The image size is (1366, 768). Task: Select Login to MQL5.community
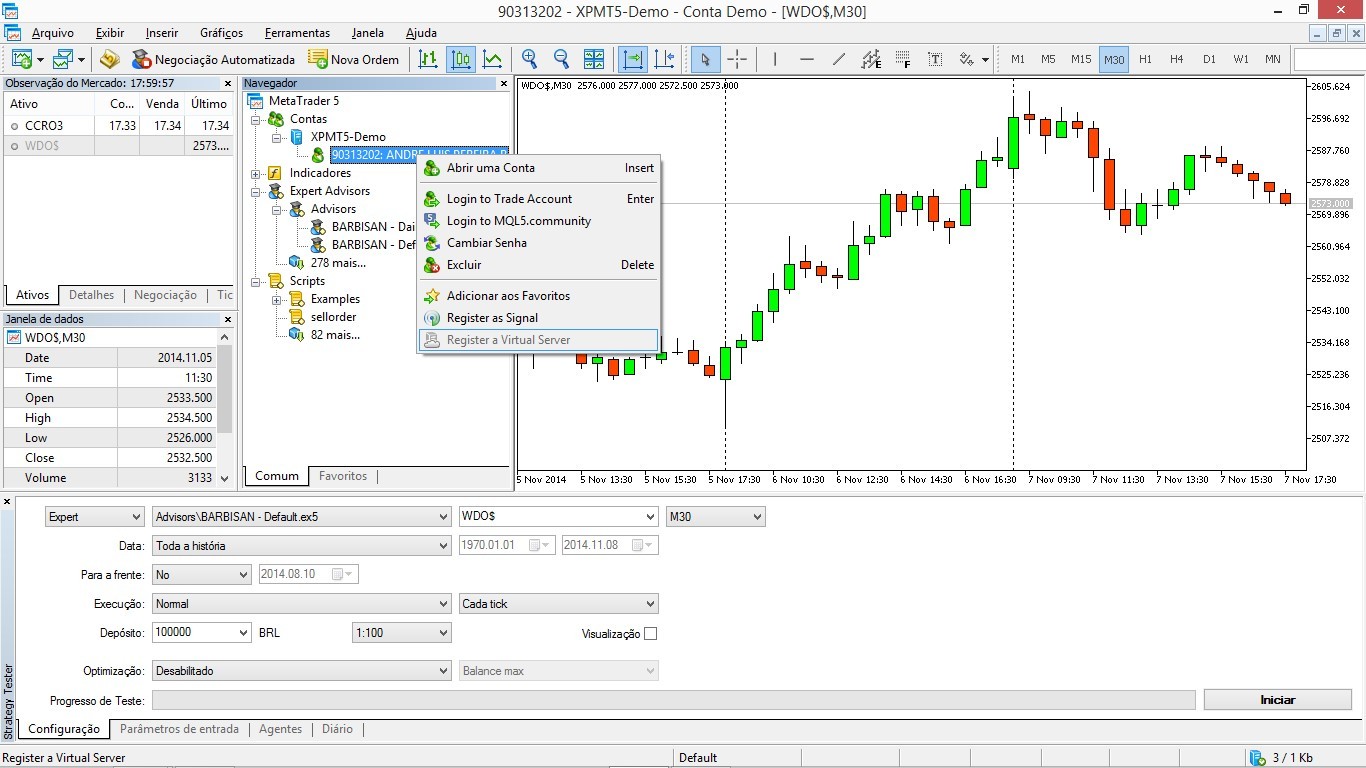coord(540,221)
